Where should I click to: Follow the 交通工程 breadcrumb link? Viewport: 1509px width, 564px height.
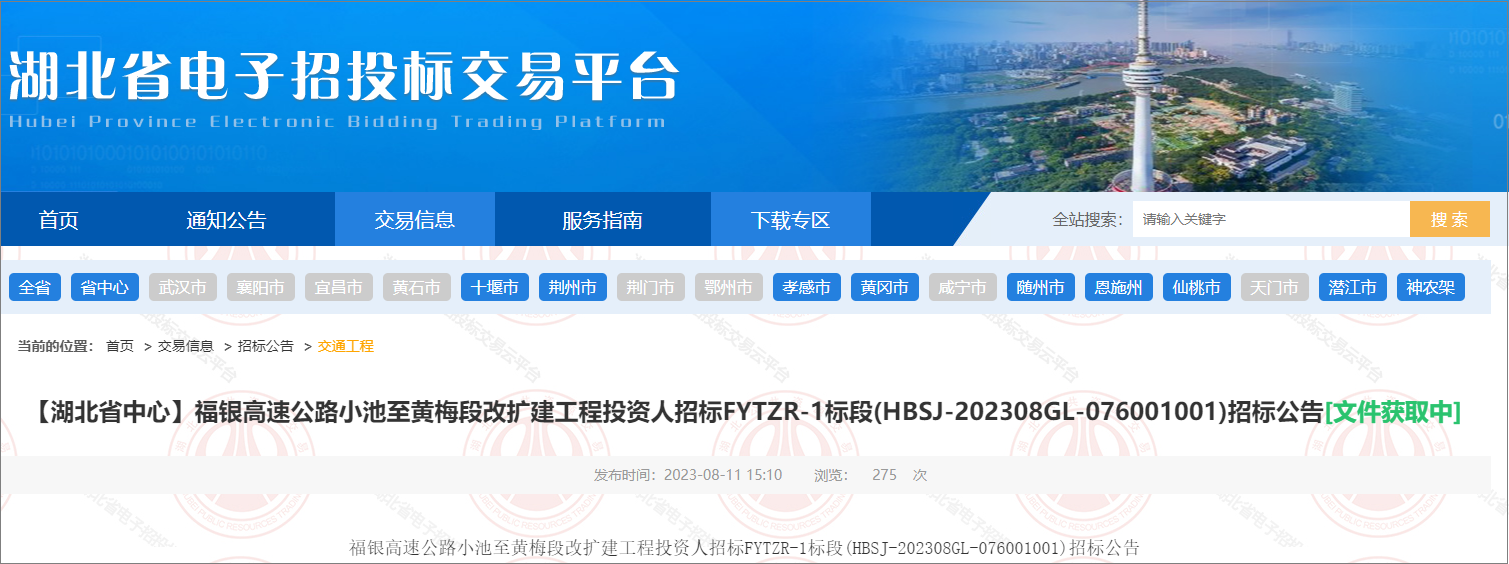pos(346,346)
